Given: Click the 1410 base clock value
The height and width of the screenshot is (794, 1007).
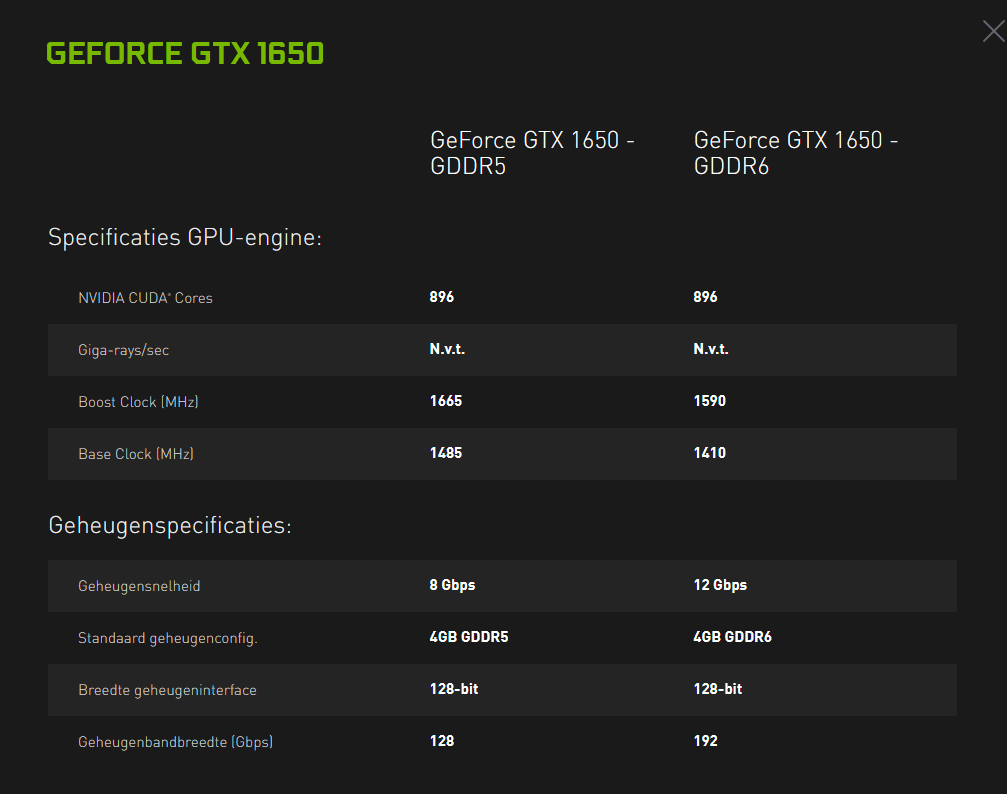Looking at the screenshot, I should point(710,453).
